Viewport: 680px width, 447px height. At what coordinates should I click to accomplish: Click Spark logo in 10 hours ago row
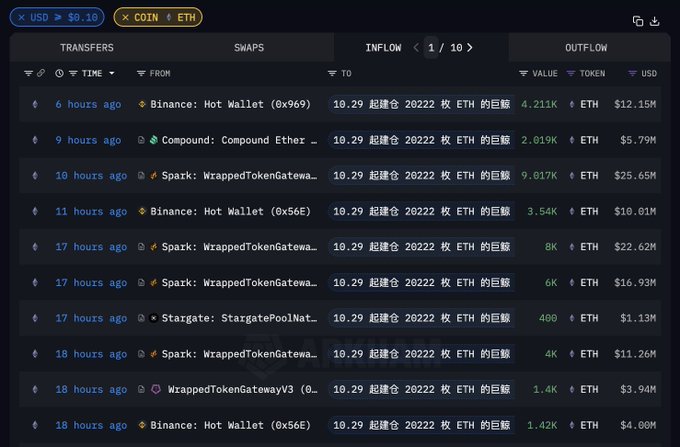click(154, 176)
